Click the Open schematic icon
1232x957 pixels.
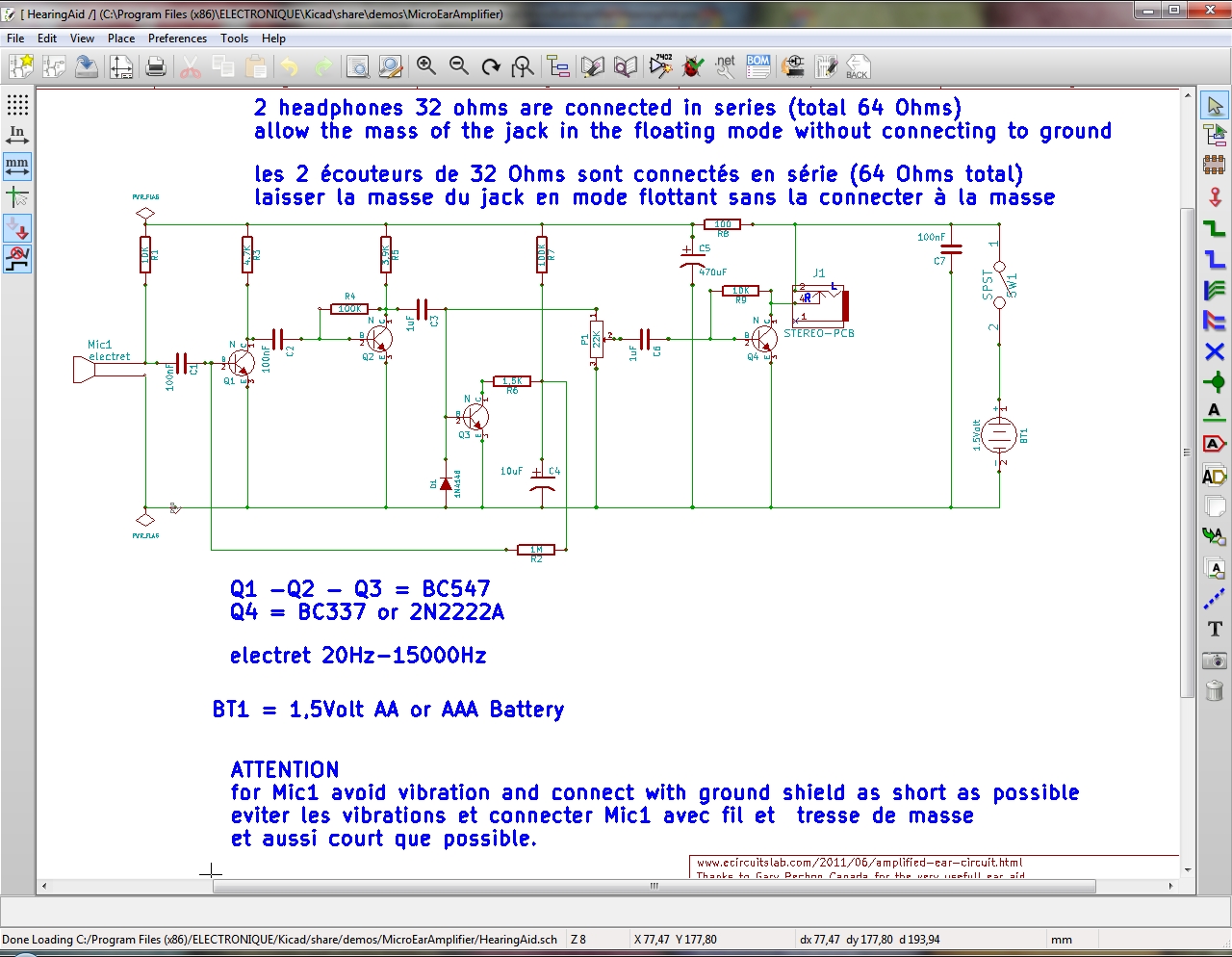pyautogui.click(x=54, y=66)
